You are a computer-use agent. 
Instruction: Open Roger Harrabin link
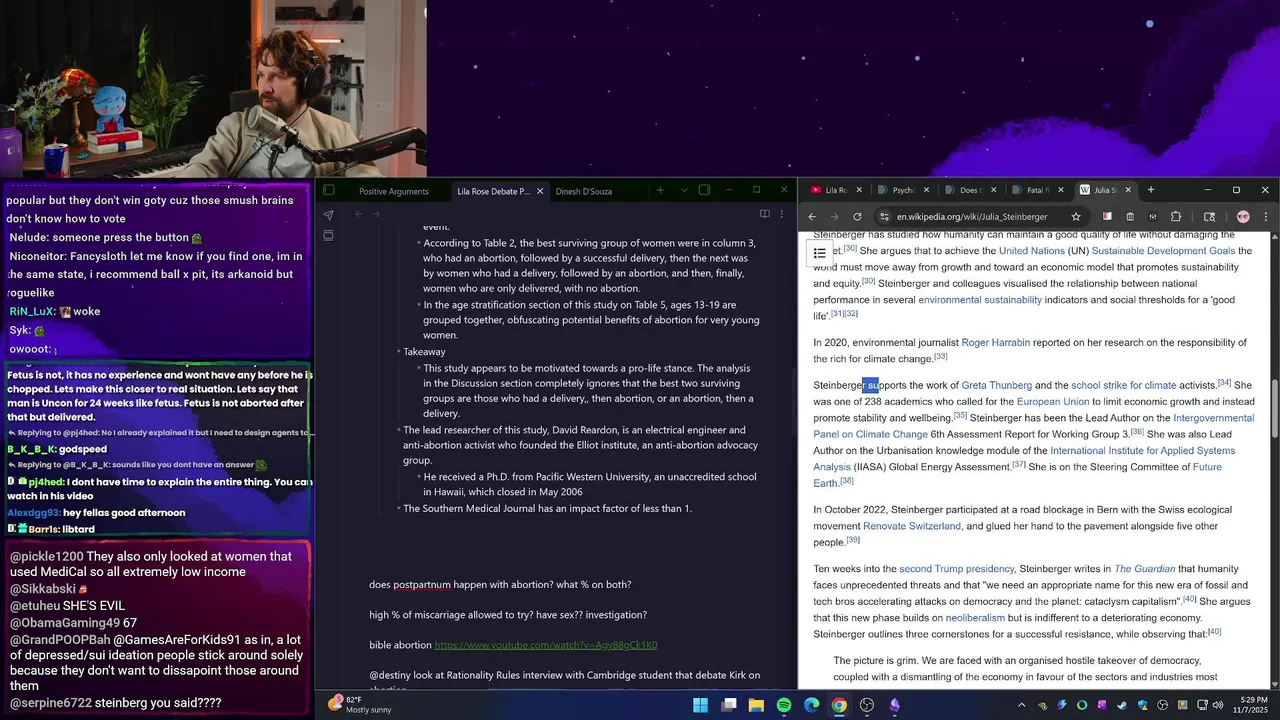coord(995,342)
